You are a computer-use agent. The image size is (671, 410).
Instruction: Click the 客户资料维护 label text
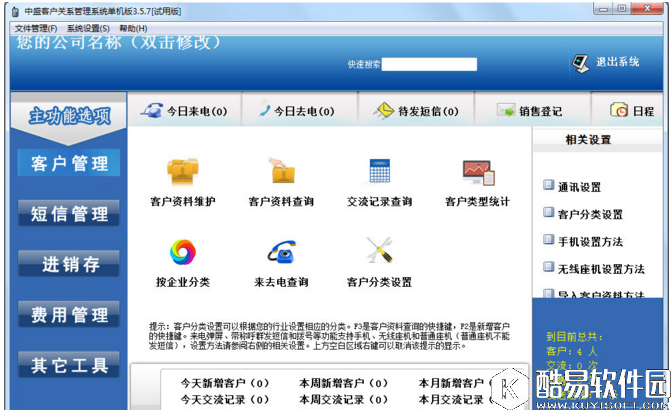click(x=183, y=201)
